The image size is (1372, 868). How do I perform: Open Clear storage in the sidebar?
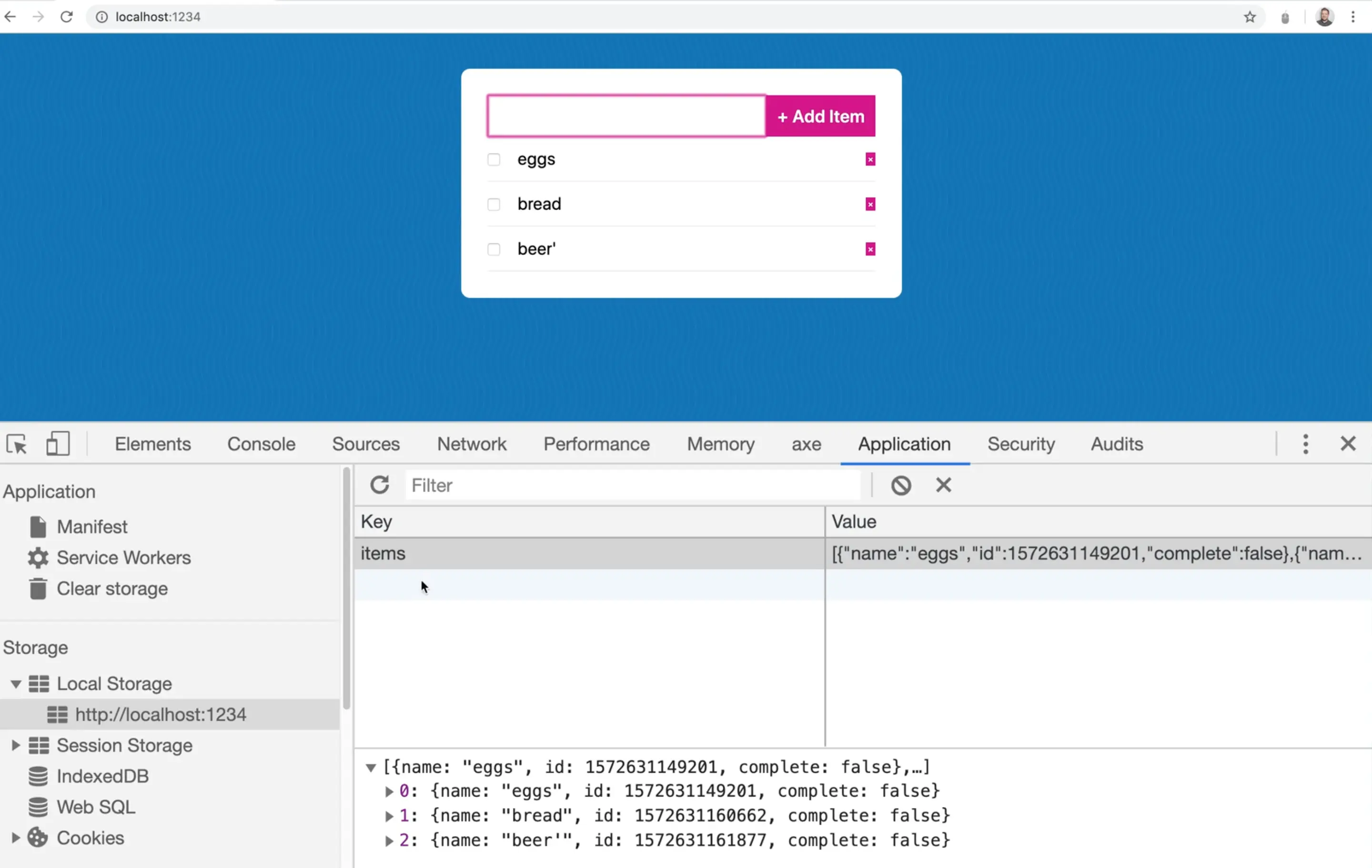tap(111, 589)
